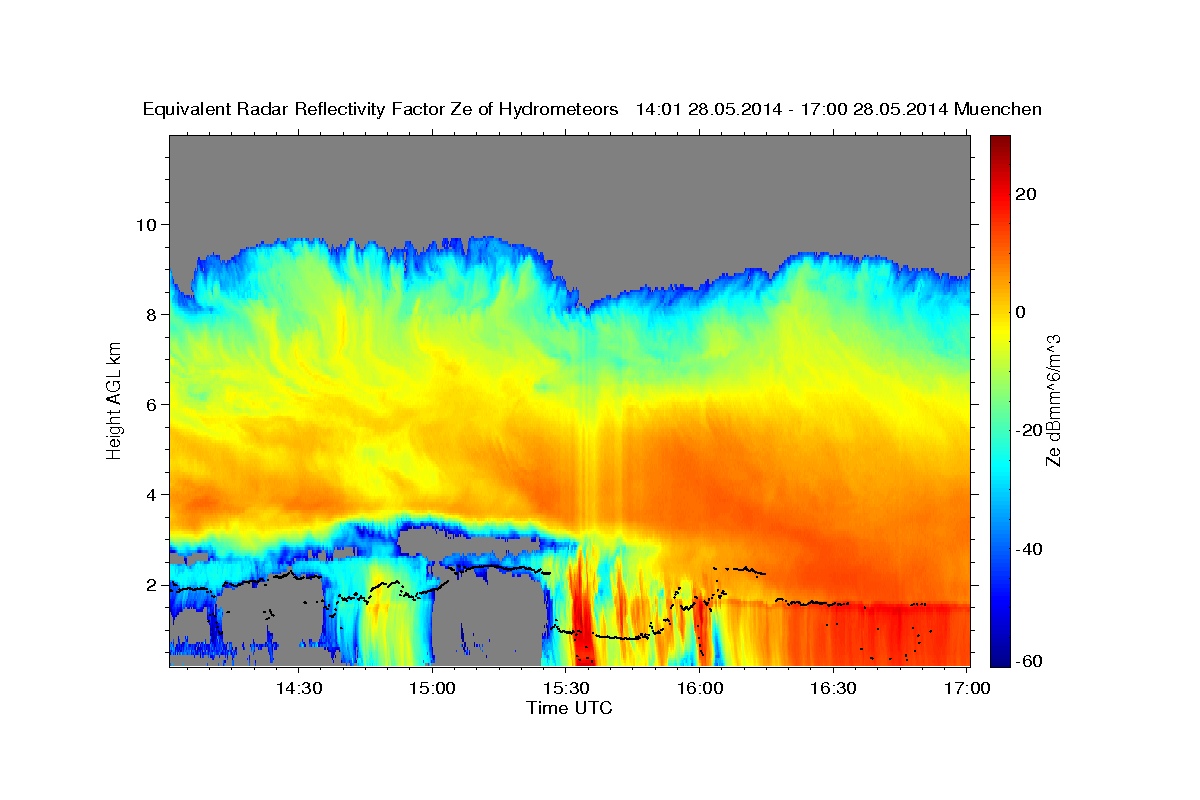Click the '16:00' time tick label
Screen dimensions: 1200x800
click(x=701, y=688)
